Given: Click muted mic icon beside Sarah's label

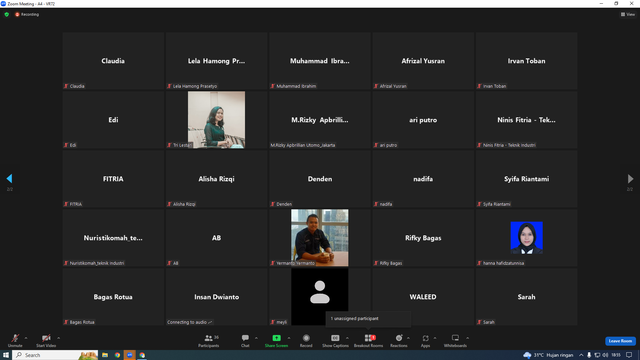Looking at the screenshot, I should pos(479,322).
